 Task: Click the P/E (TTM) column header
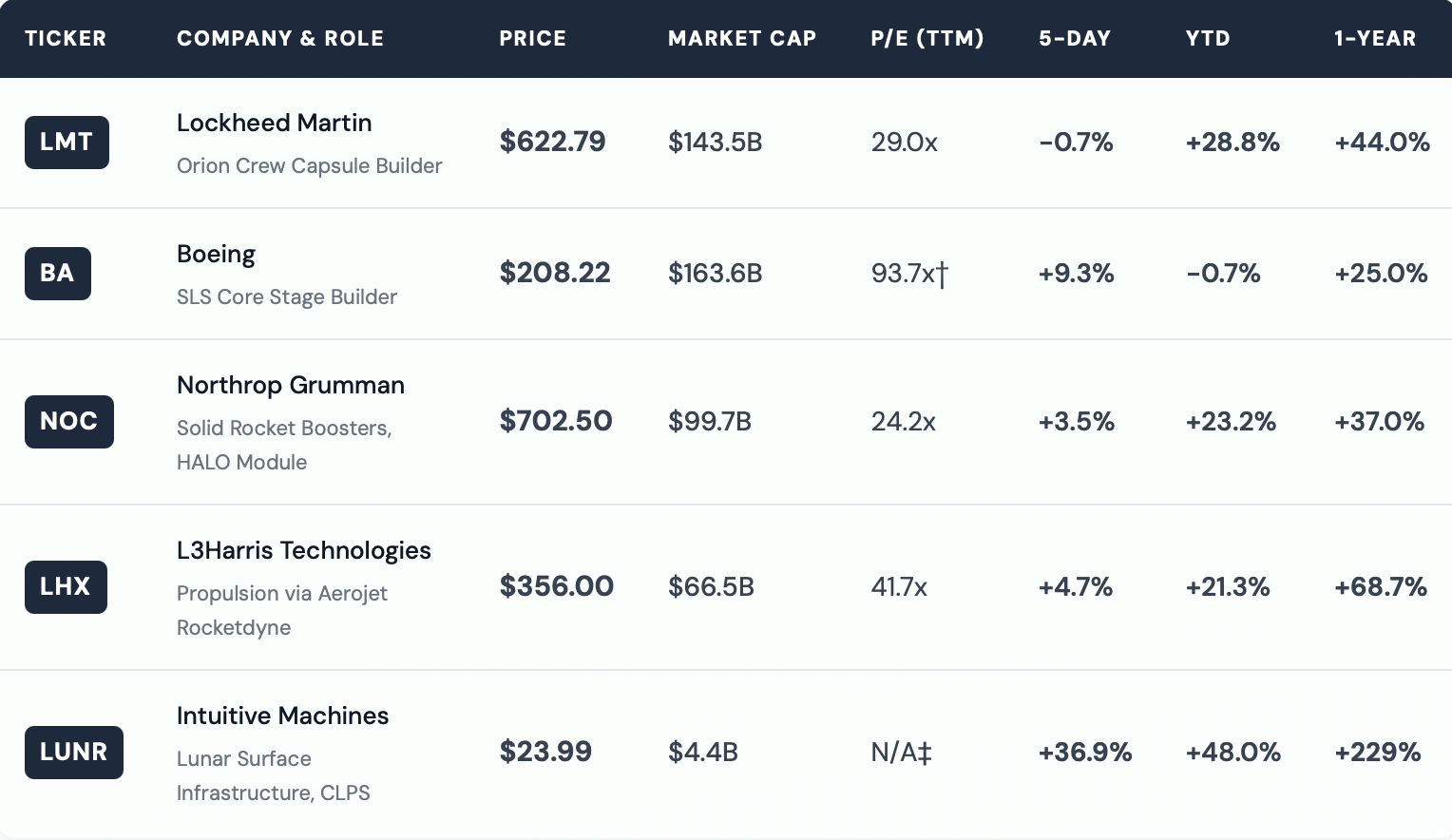click(927, 39)
